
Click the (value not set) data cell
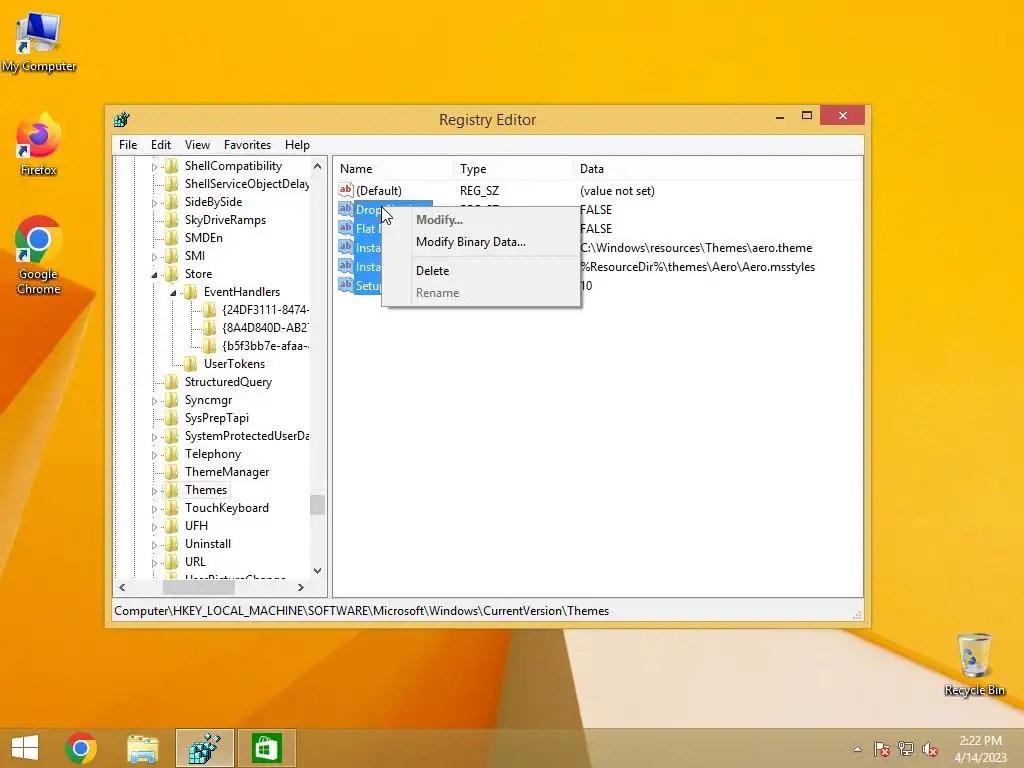pos(617,191)
